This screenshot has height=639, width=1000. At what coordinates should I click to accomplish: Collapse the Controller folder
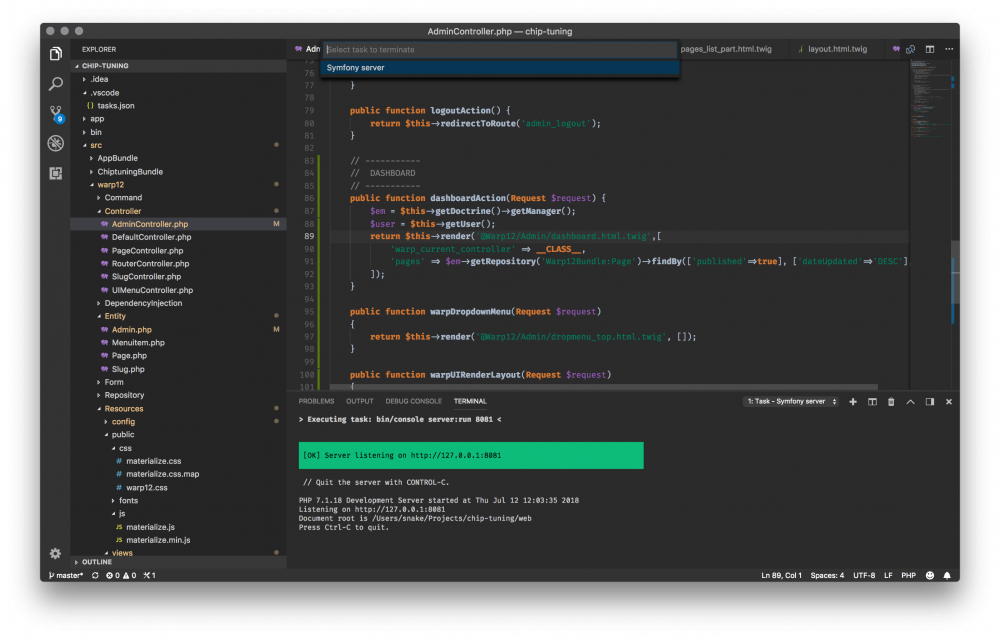coord(122,211)
